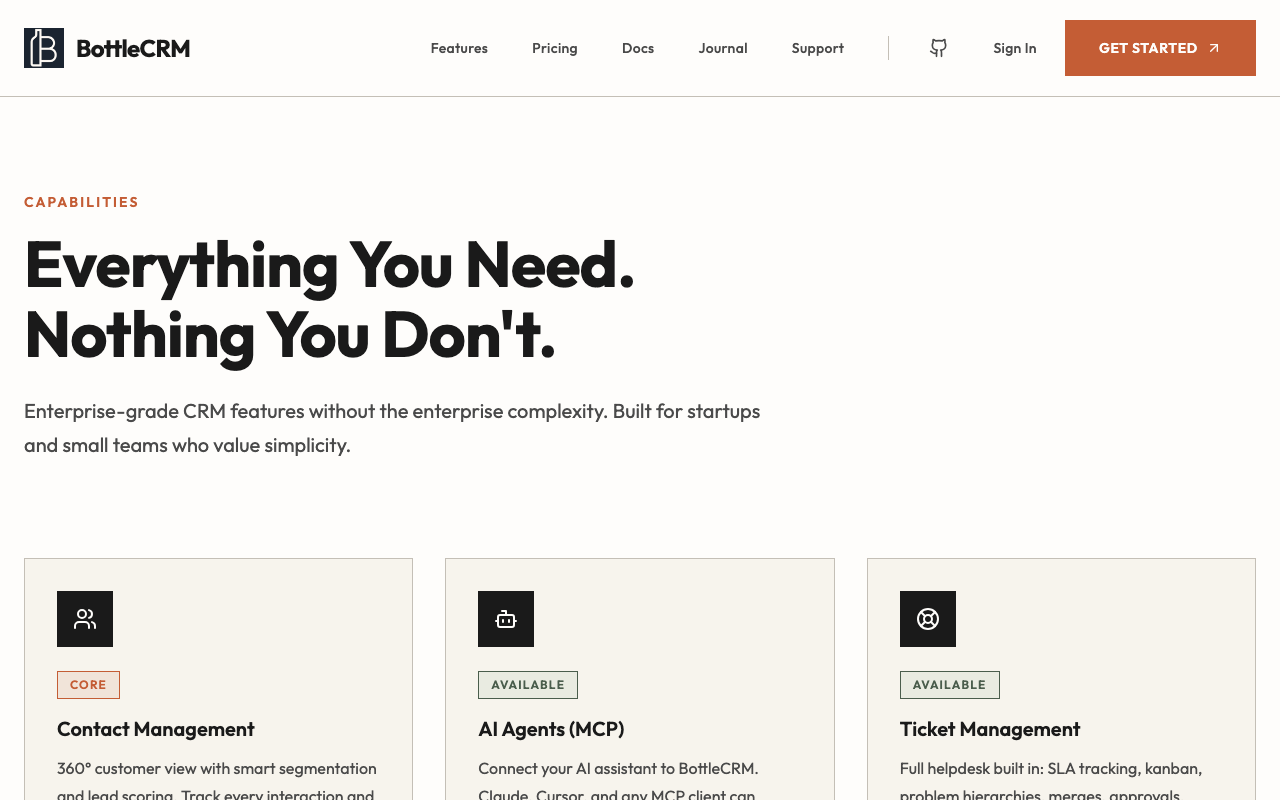Click the AVAILABLE badge on AI Agents card
The height and width of the screenshot is (800, 1280).
[528, 685]
